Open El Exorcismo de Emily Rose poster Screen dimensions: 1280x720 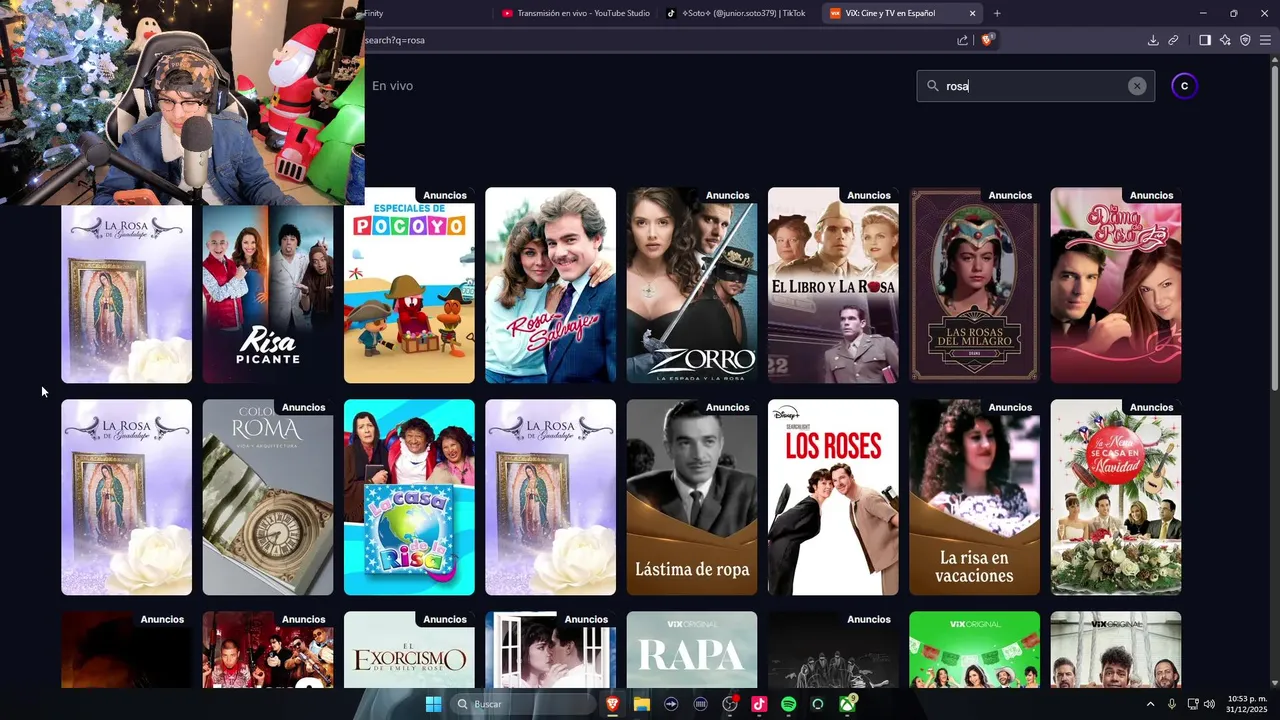pyautogui.click(x=409, y=649)
